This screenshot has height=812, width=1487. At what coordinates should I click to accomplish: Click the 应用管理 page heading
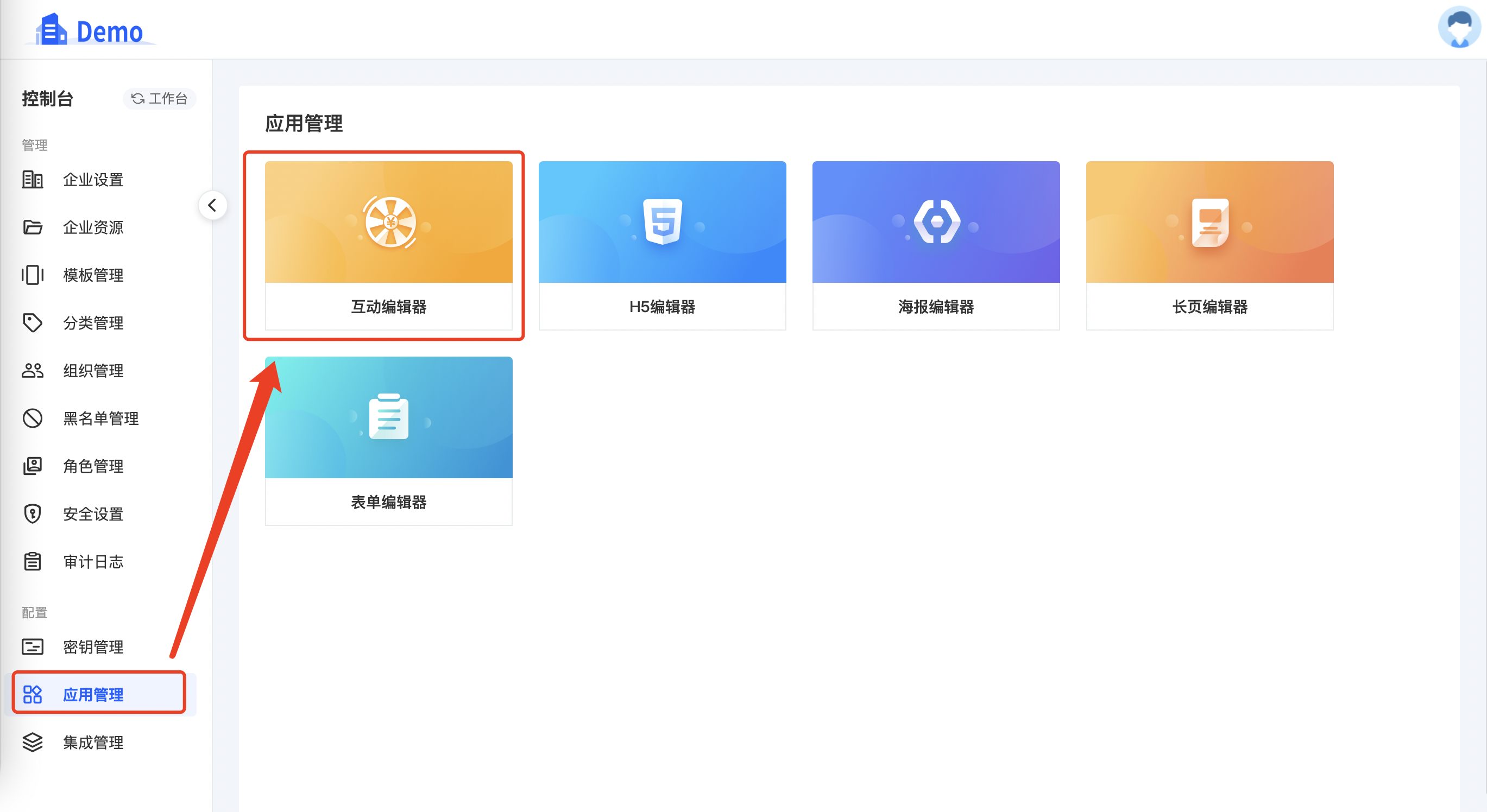pyautogui.click(x=304, y=124)
